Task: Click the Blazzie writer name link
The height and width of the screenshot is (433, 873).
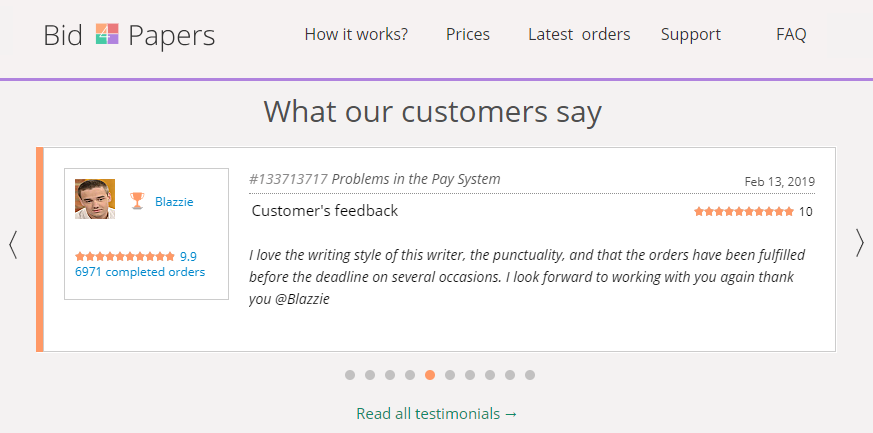Action: 174,201
